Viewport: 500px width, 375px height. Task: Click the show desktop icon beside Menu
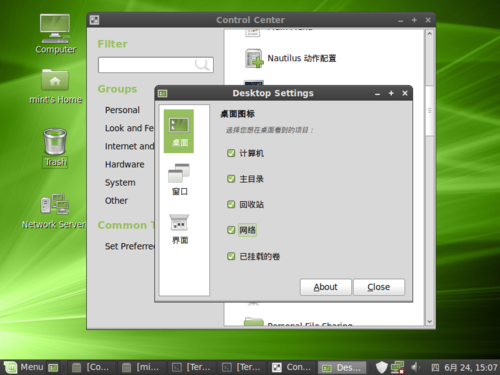pyautogui.click(x=53, y=368)
